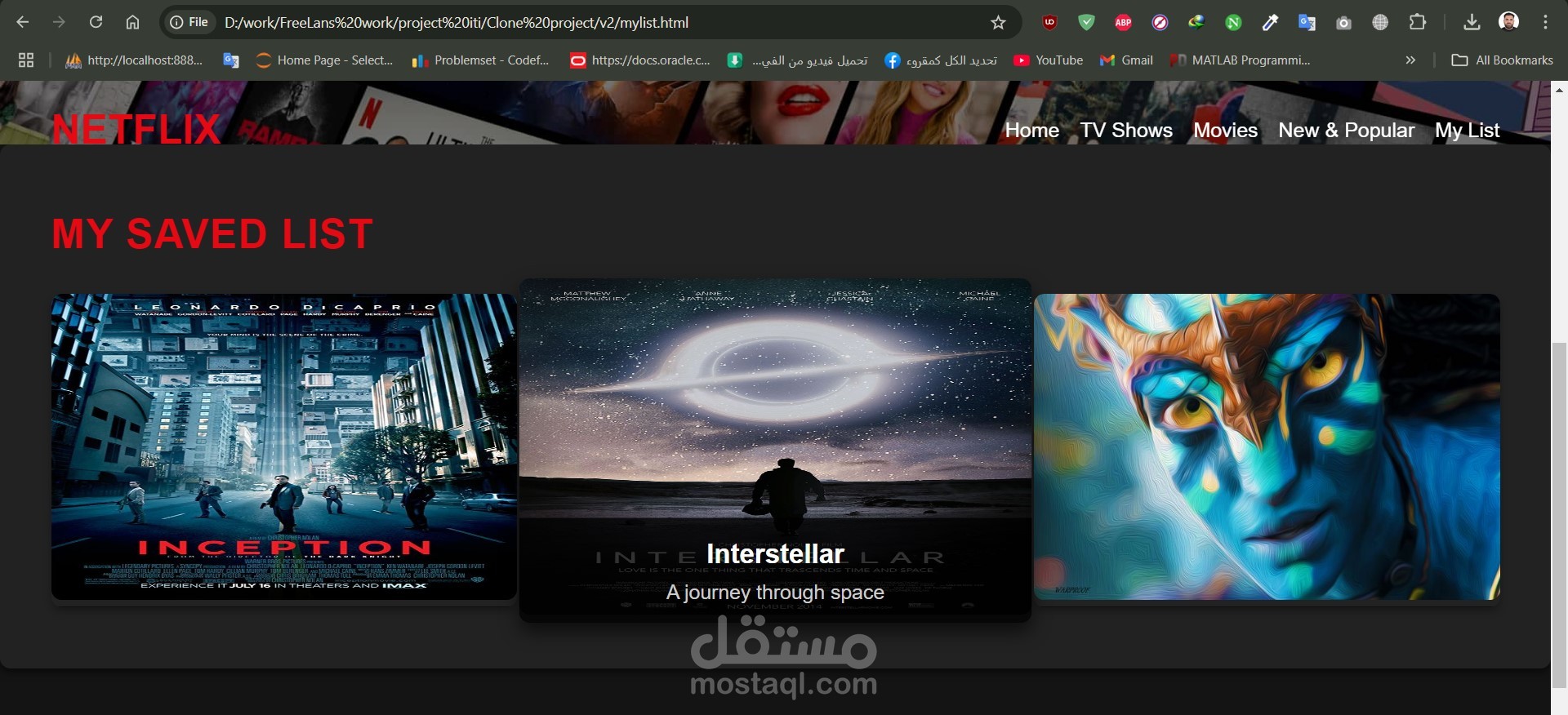Click 'A journey through space' description

click(x=775, y=592)
